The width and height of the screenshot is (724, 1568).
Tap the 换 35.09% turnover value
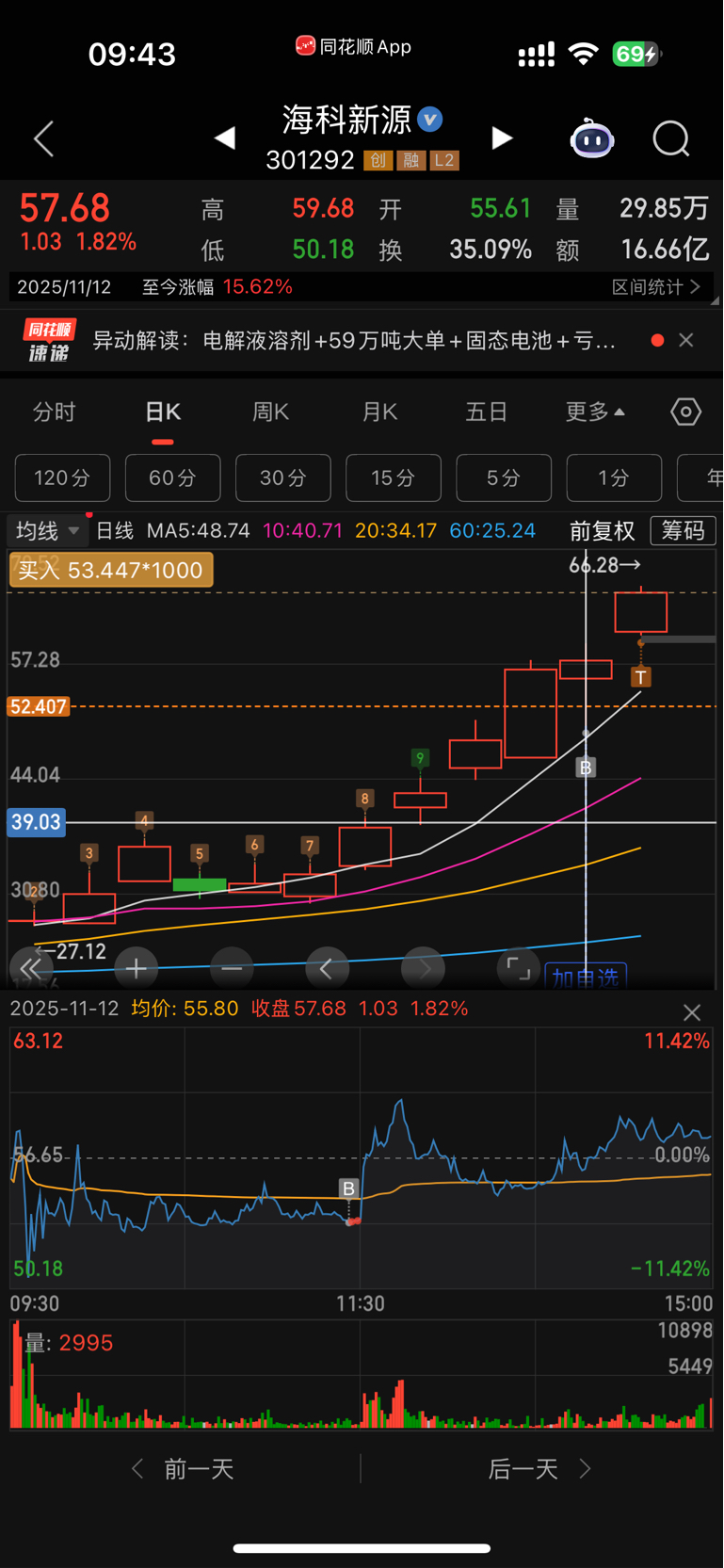coord(491,250)
